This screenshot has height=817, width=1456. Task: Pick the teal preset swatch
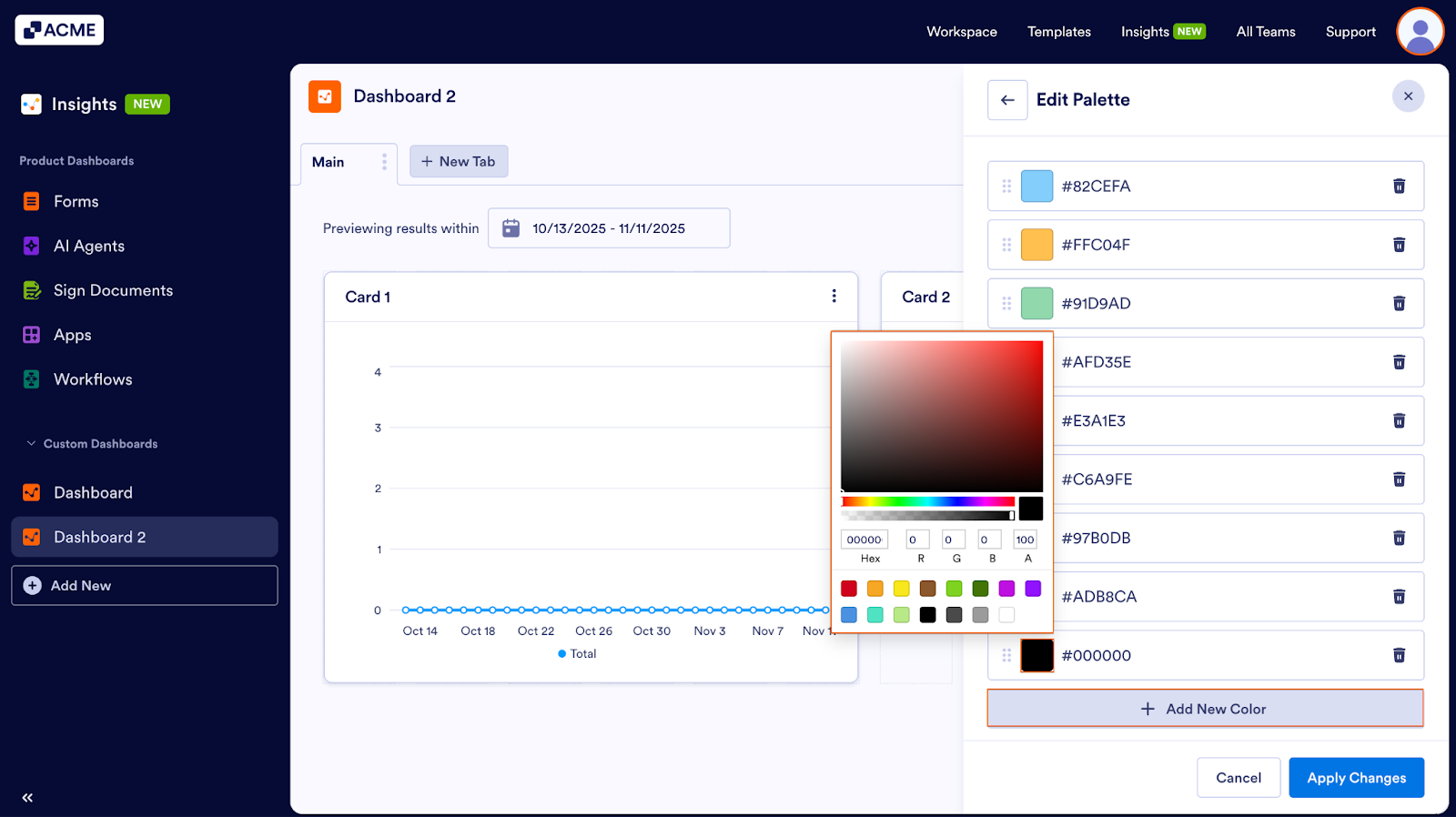875,615
